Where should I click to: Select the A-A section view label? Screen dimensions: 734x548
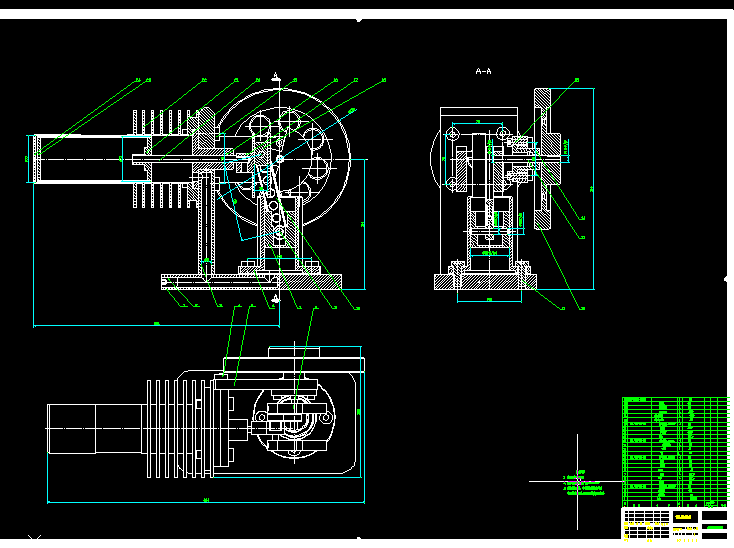pos(484,71)
